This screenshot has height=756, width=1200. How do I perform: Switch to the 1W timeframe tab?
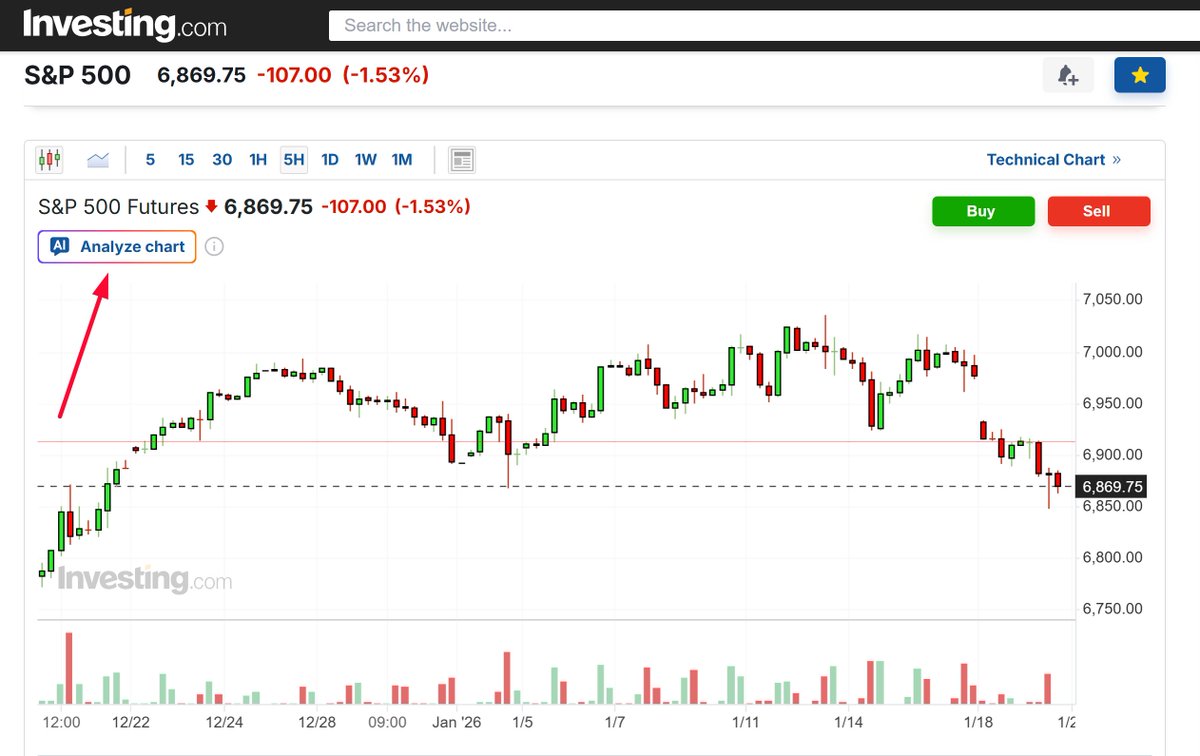click(x=366, y=159)
